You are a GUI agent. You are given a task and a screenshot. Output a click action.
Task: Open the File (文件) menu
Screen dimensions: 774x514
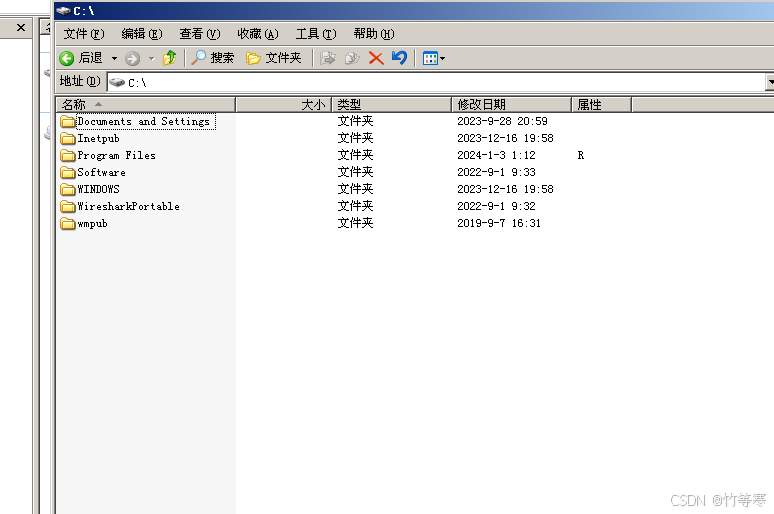pos(83,34)
